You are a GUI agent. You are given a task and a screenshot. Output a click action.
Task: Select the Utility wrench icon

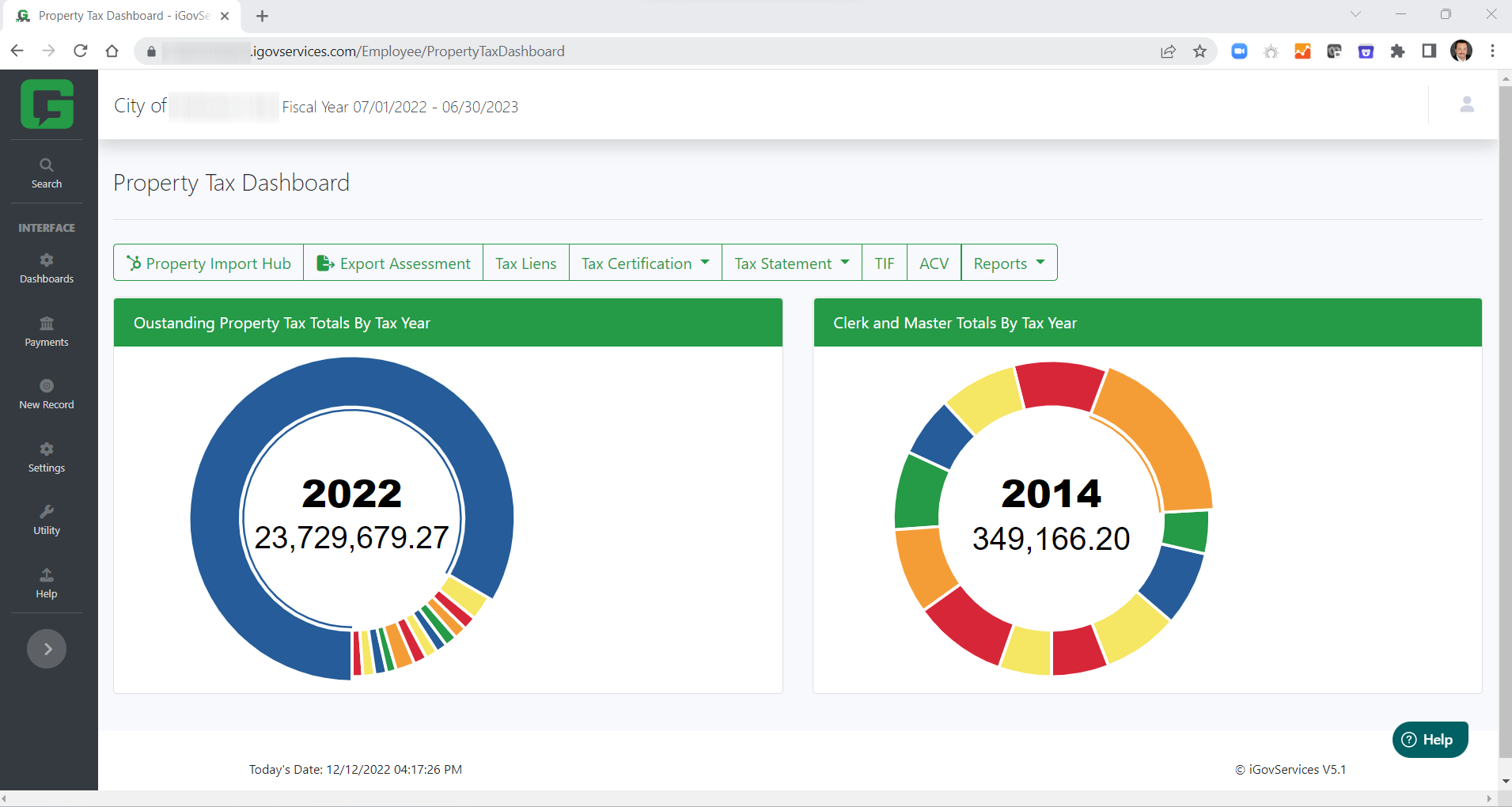[x=46, y=519]
